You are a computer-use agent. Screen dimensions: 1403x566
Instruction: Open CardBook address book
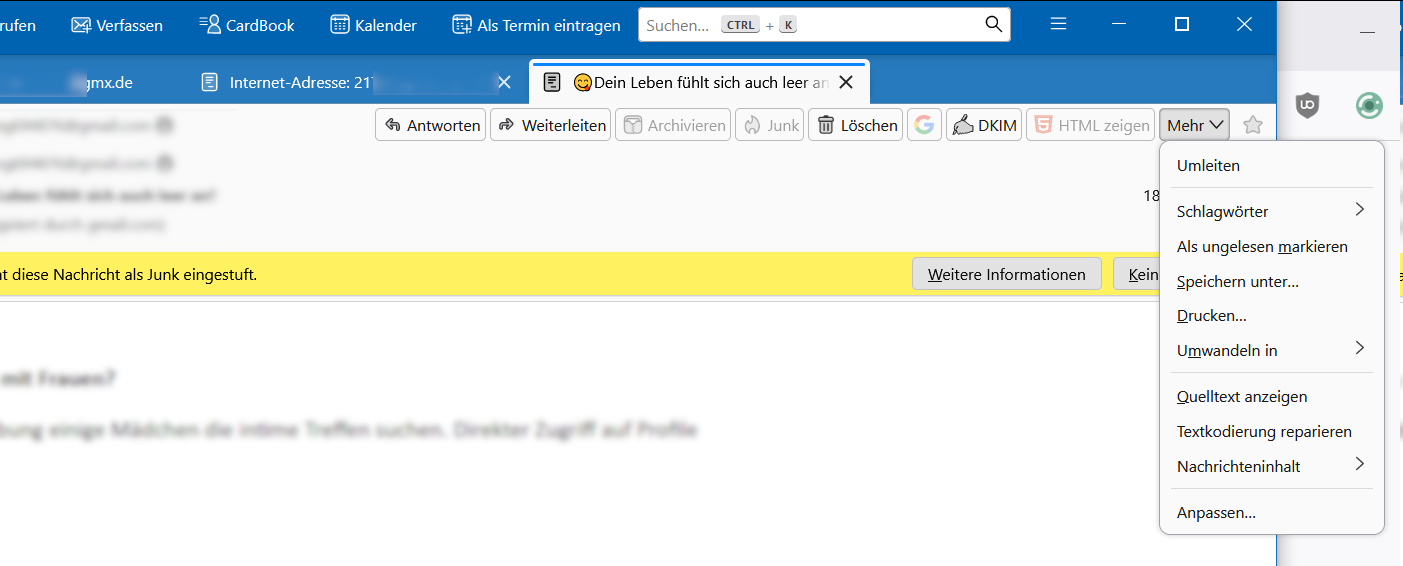click(x=247, y=25)
